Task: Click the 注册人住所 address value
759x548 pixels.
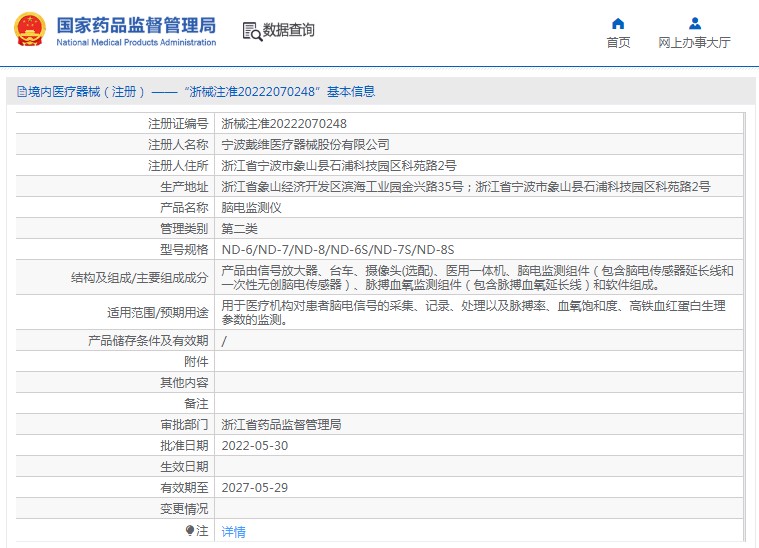Action: [x=339, y=166]
